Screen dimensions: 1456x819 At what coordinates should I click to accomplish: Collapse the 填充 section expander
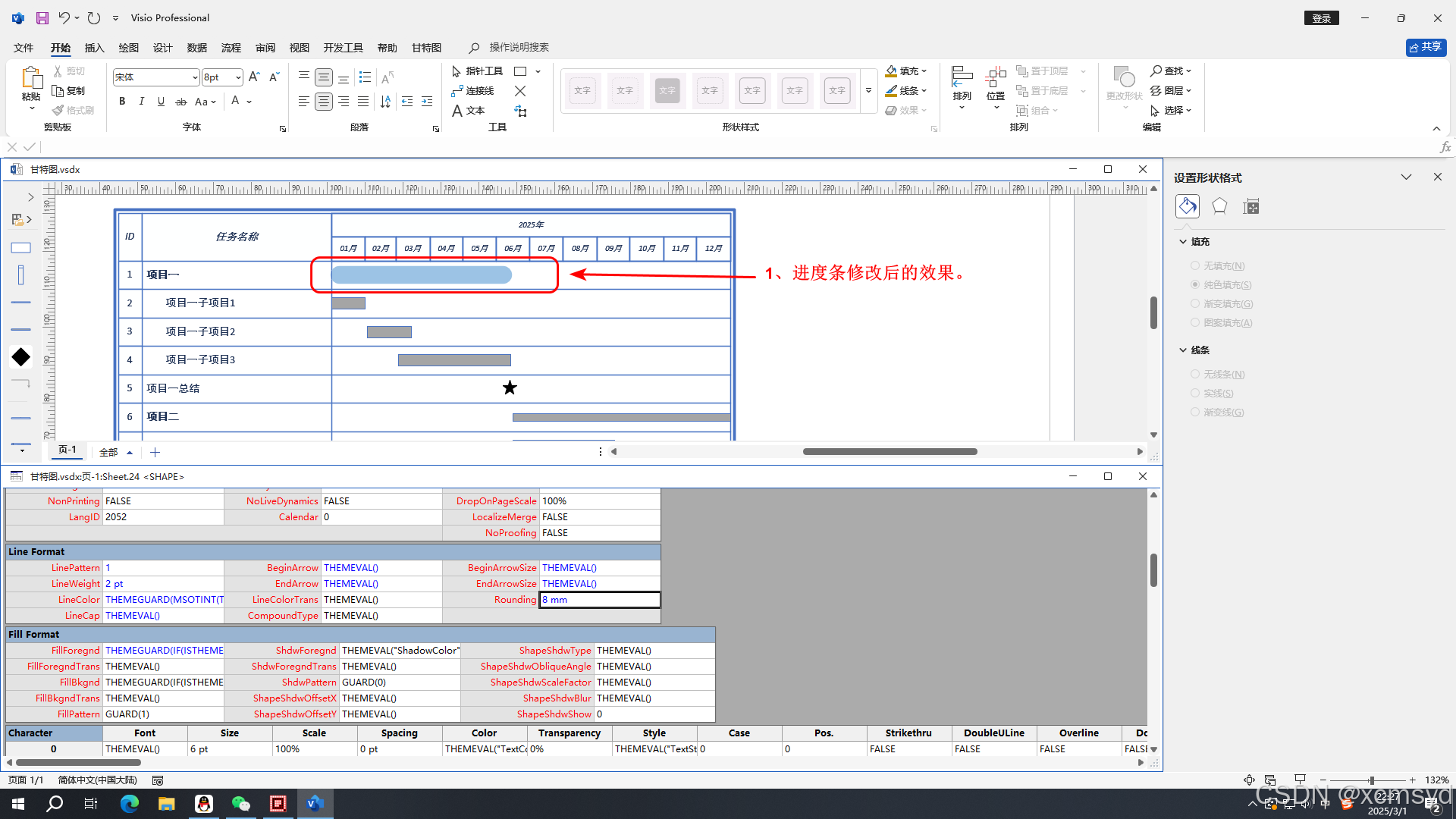coord(1183,241)
